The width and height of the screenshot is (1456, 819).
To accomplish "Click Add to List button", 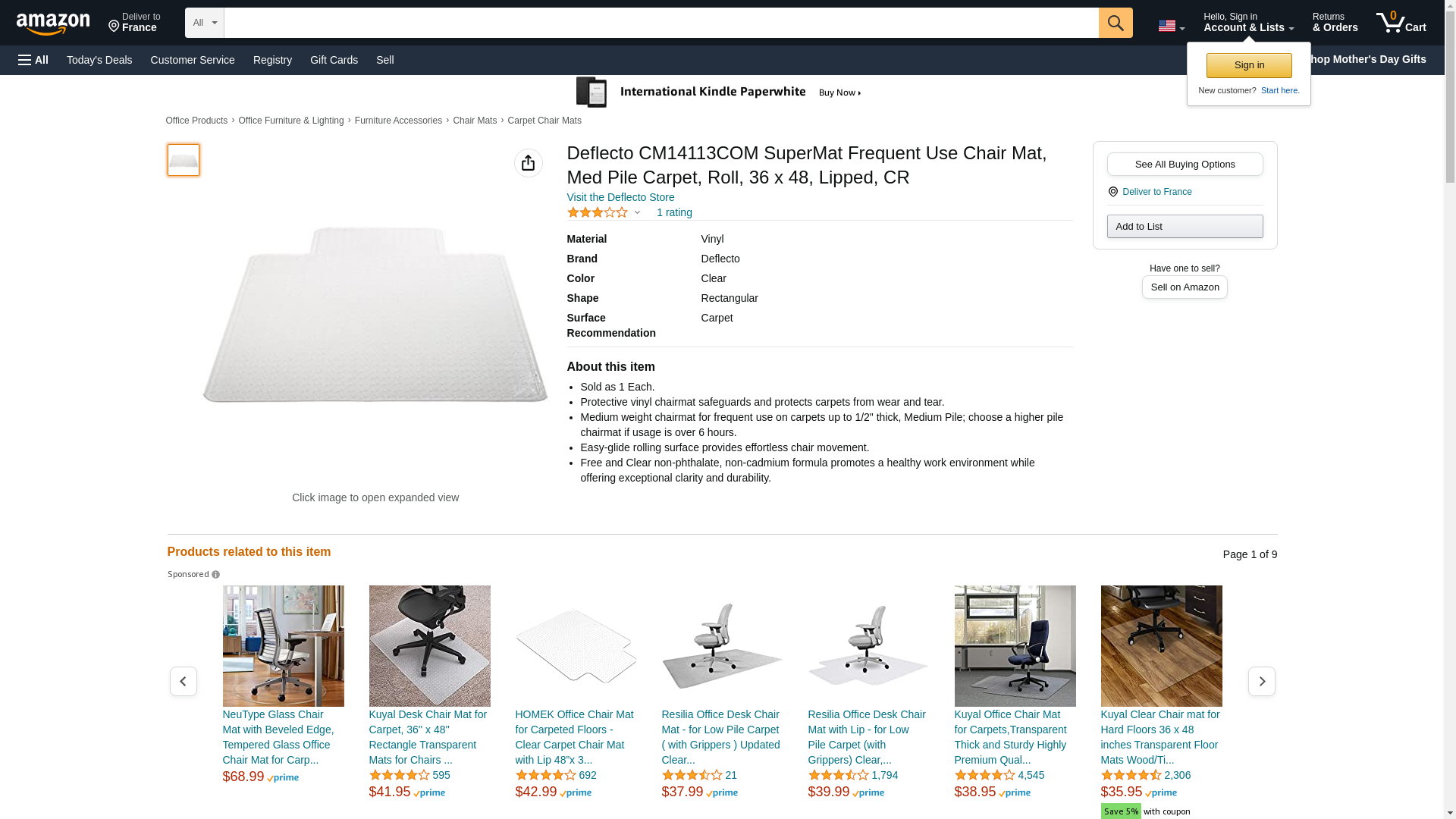I will coord(1185,227).
